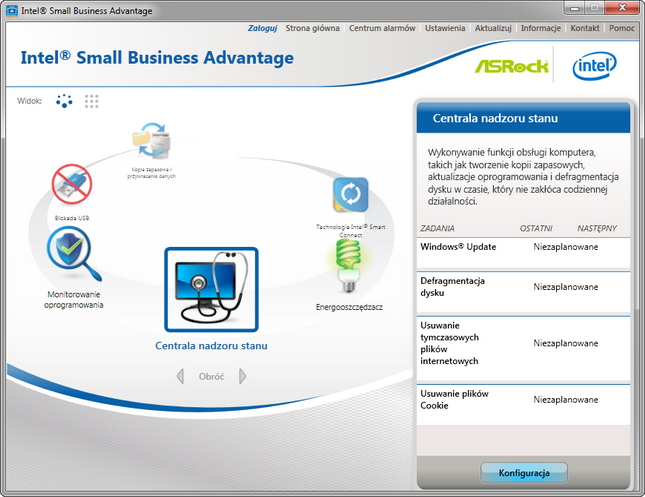Select the Energooszczędzacz light bulb icon
Viewport: 645px width, 497px height.
point(349,266)
